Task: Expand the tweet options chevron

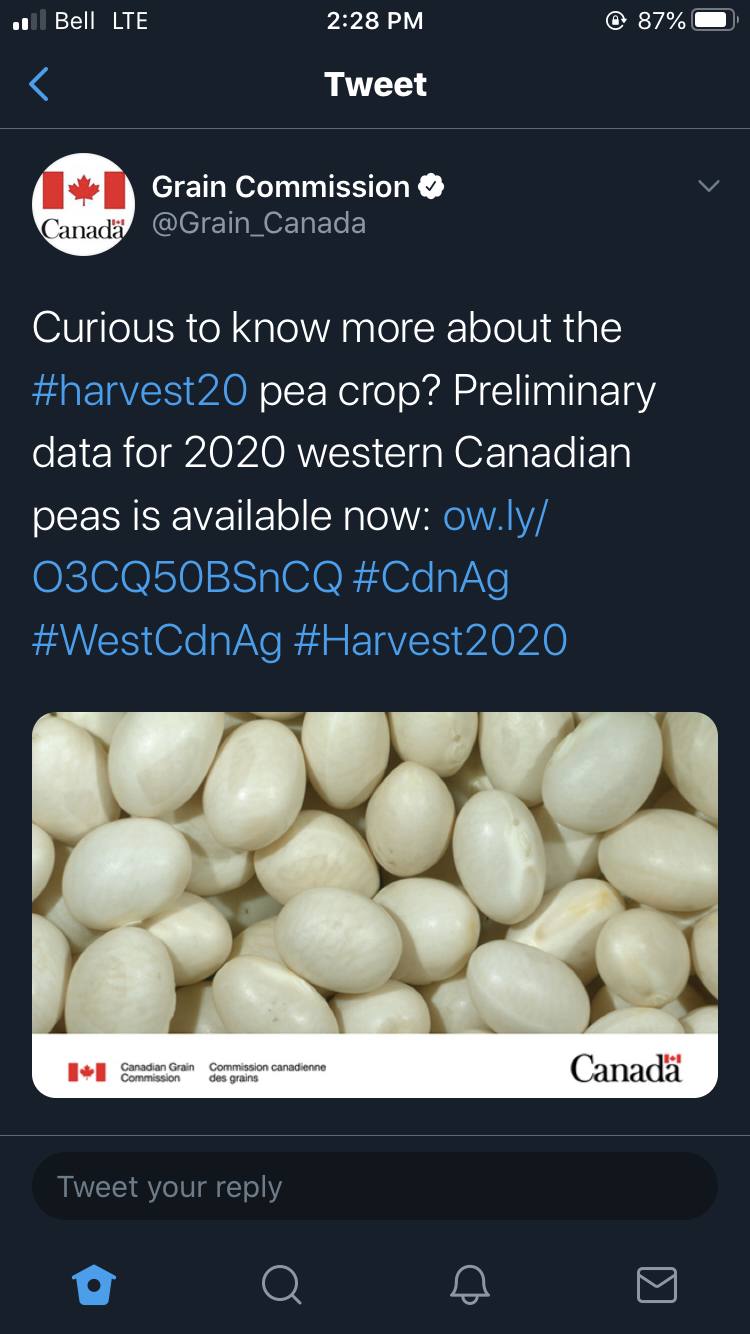Action: [708, 186]
